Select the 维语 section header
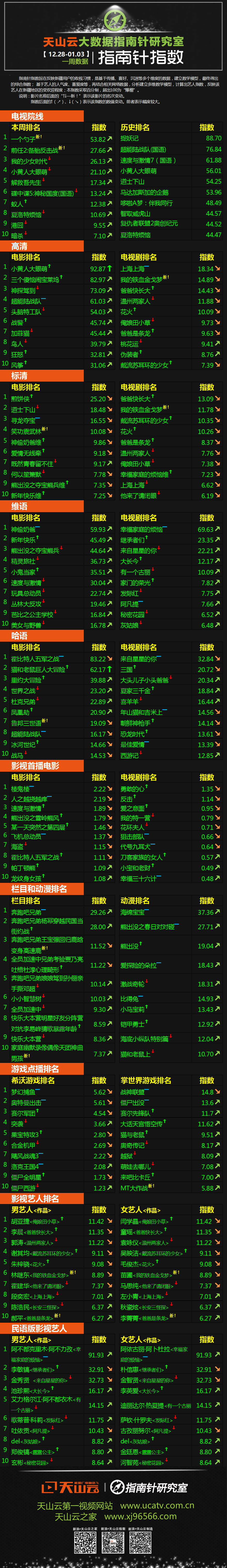227x1568 pixels. (42, 506)
